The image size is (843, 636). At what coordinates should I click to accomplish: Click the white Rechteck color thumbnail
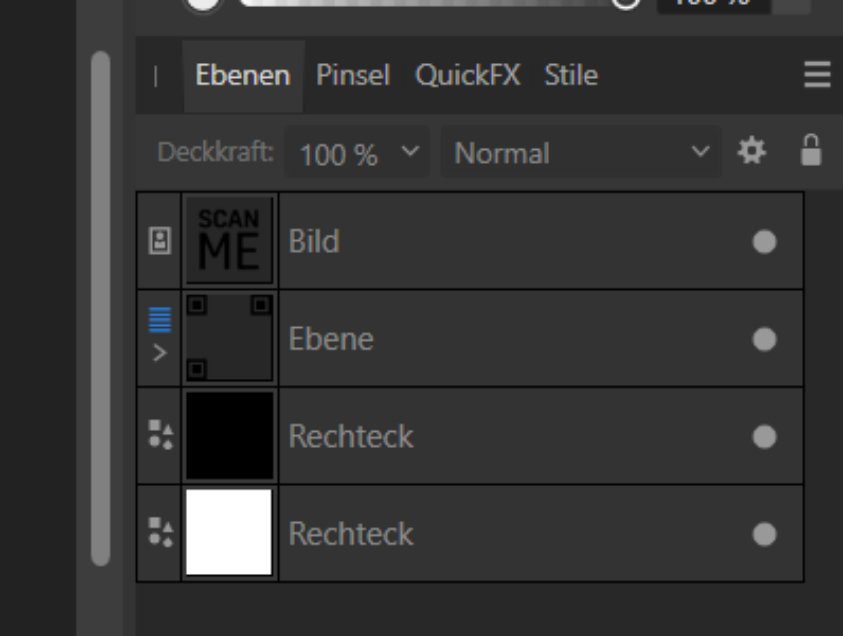click(x=227, y=533)
